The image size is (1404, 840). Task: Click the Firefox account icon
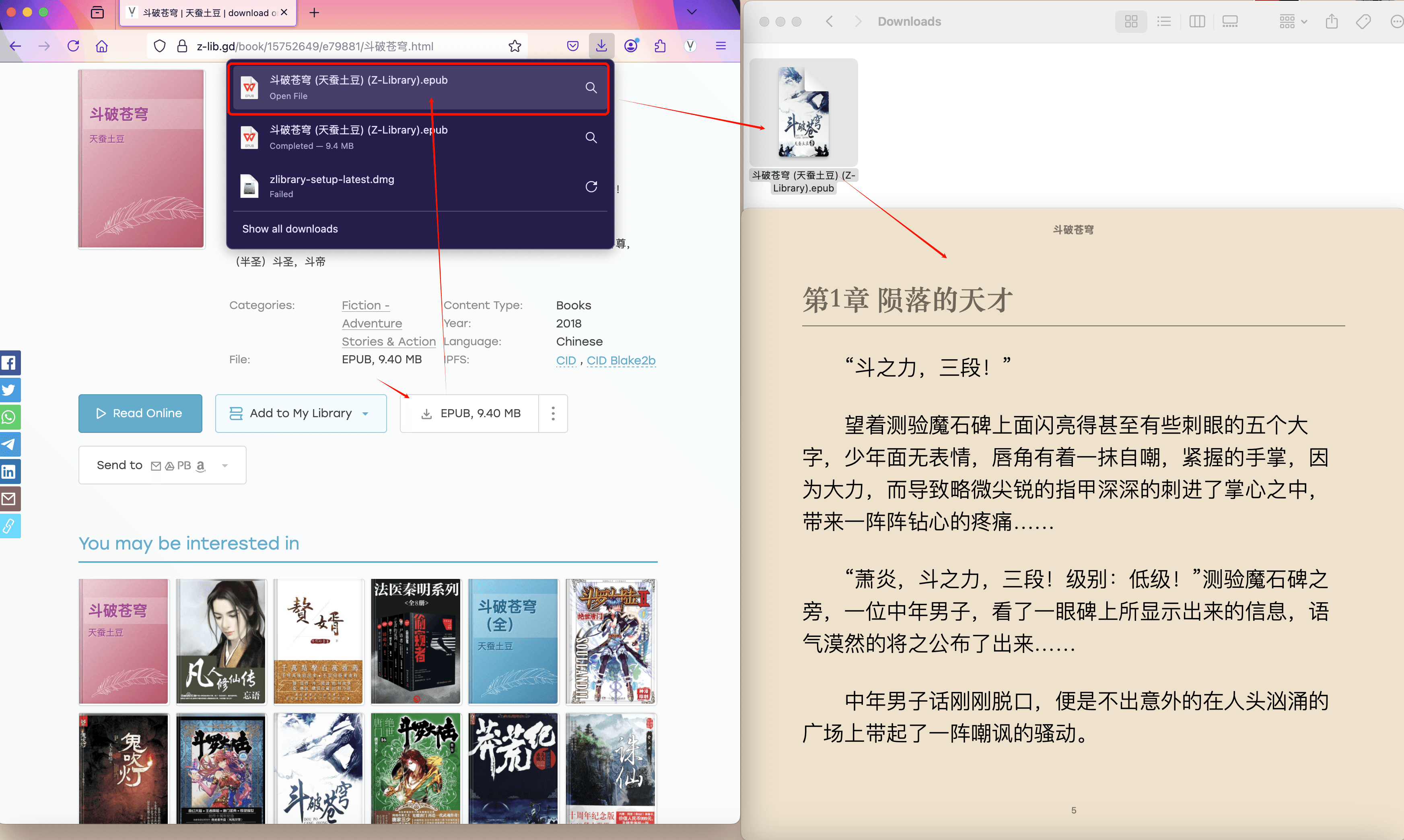[x=631, y=46]
